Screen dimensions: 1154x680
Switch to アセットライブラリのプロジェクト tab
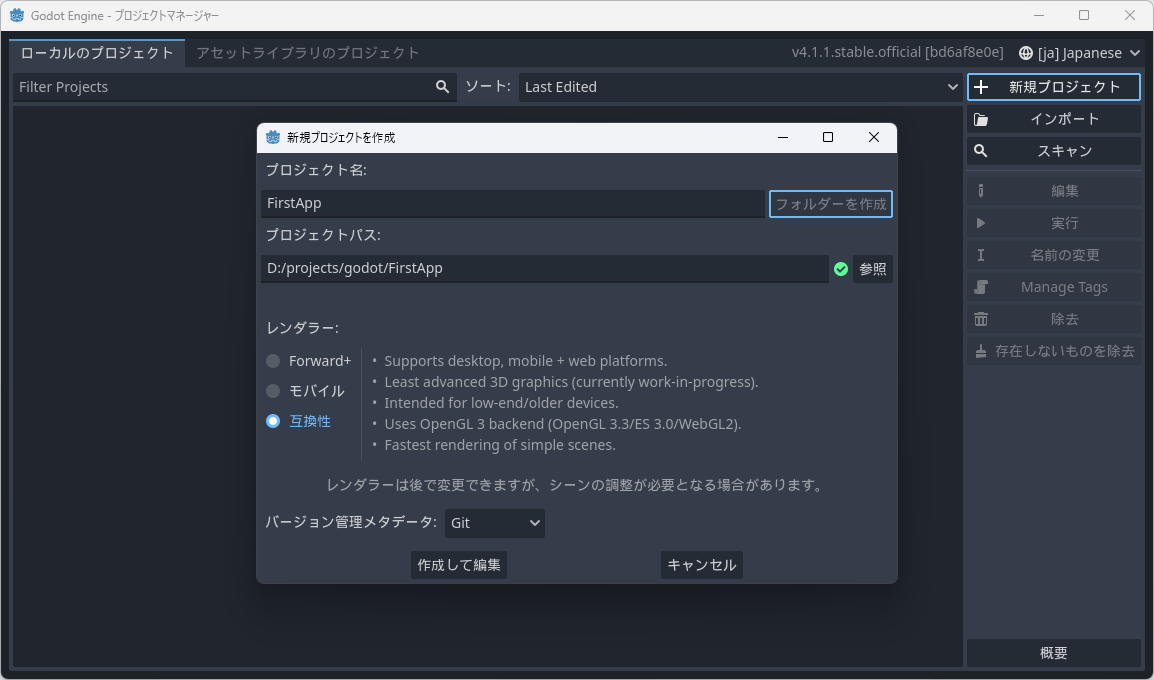pos(308,53)
